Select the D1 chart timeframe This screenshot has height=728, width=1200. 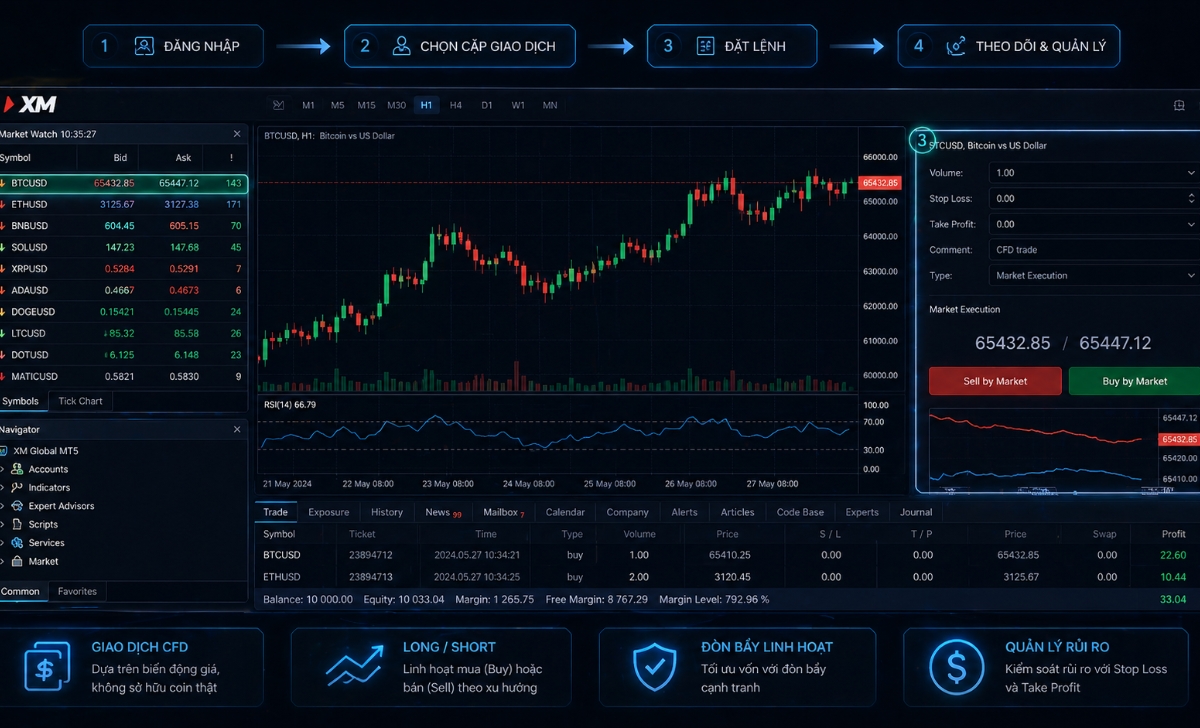[x=487, y=104]
